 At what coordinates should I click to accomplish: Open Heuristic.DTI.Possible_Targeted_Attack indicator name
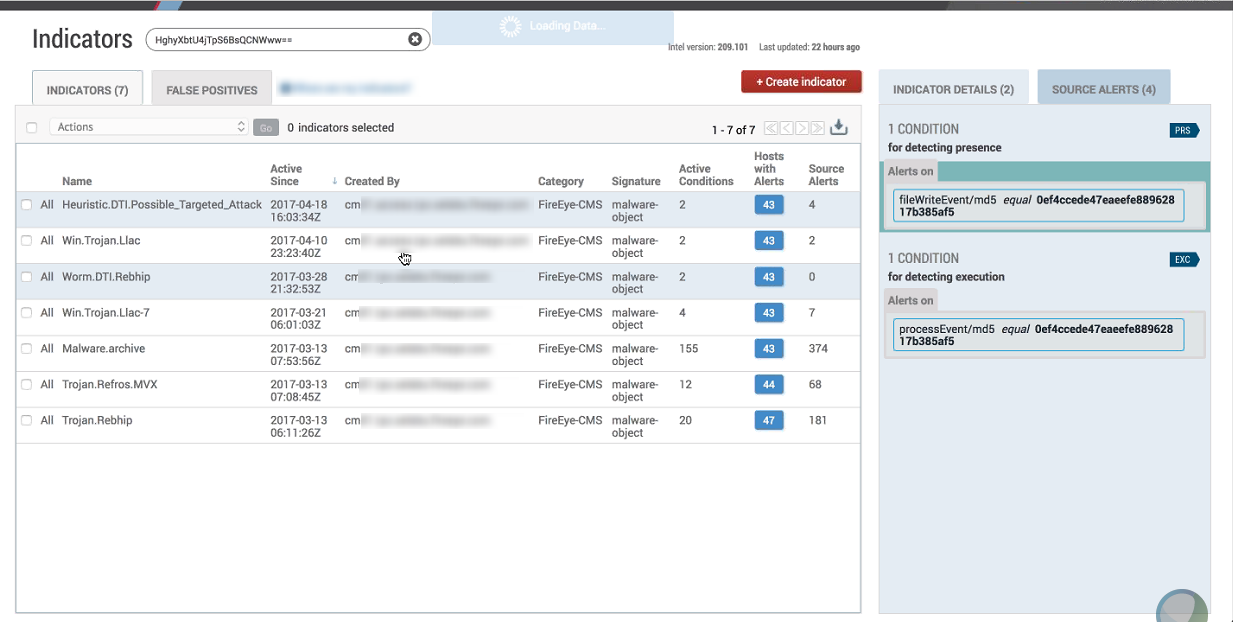(x=162, y=205)
